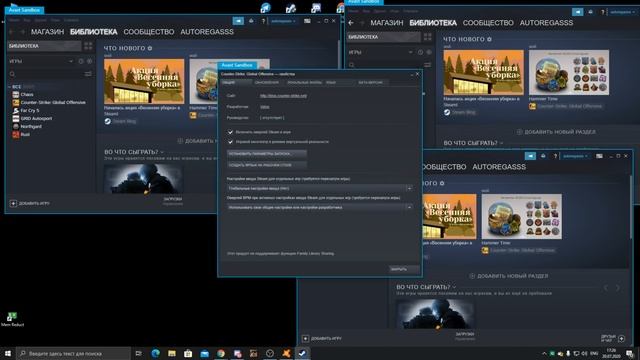Image resolution: width=640 pixels, height=360 pixels.
Task: Open ЗАГРУЗКИ in the left Steam window
Action: [173, 200]
